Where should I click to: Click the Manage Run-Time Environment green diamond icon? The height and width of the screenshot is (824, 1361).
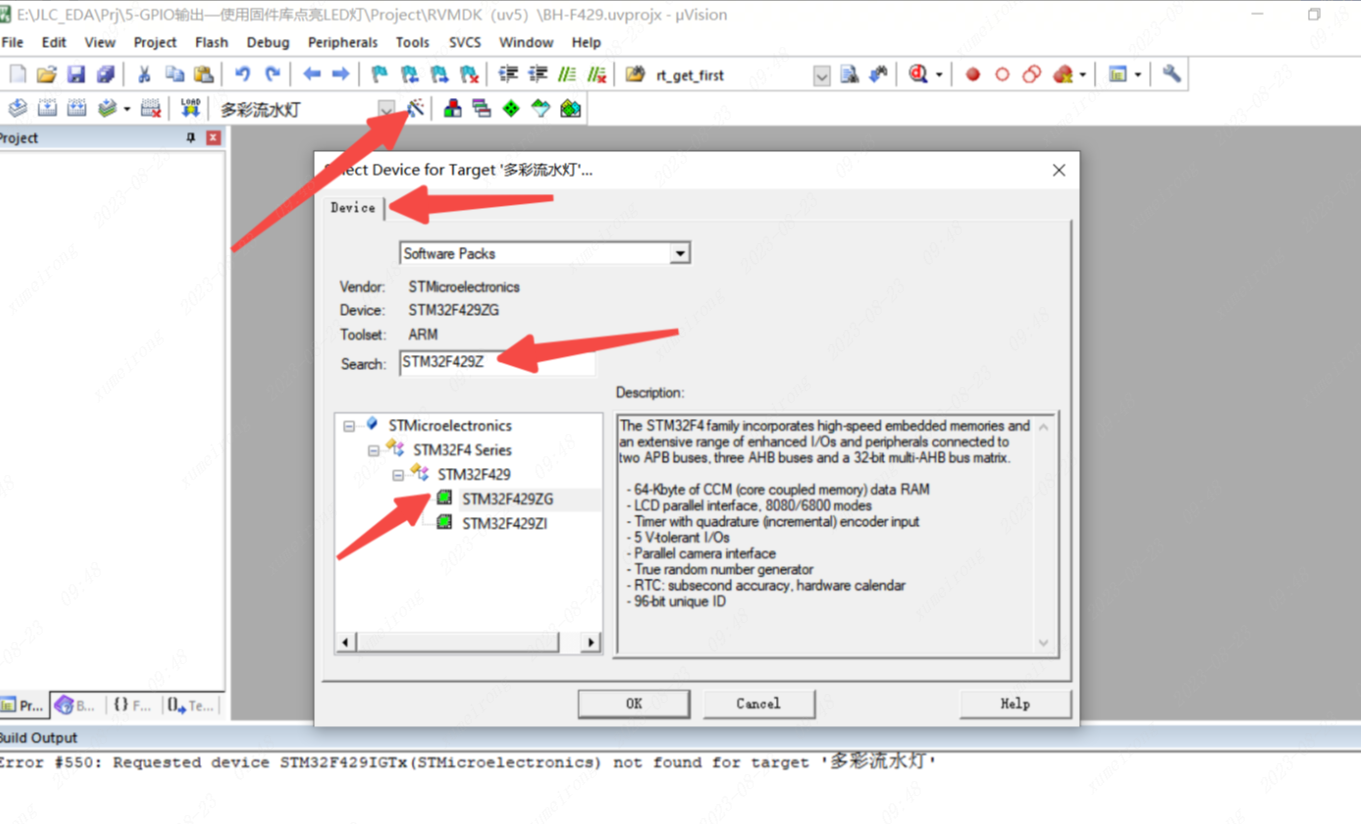tap(511, 108)
